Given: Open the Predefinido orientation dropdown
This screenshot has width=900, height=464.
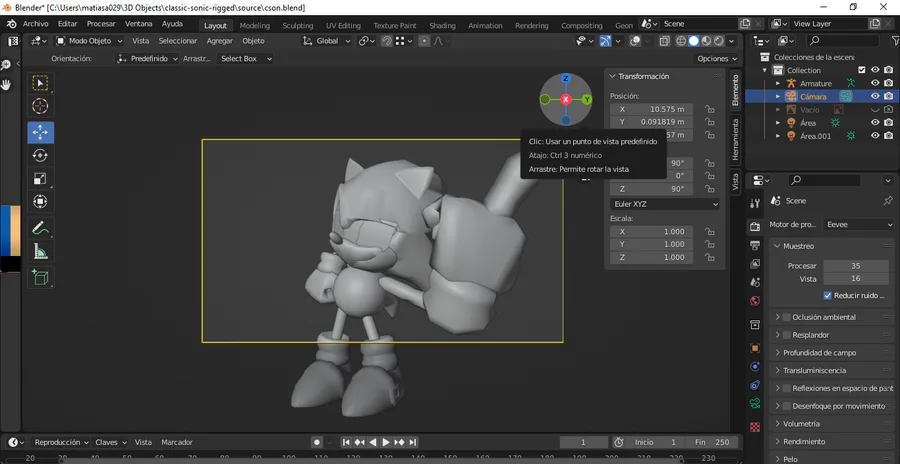Looking at the screenshot, I should point(147,59).
